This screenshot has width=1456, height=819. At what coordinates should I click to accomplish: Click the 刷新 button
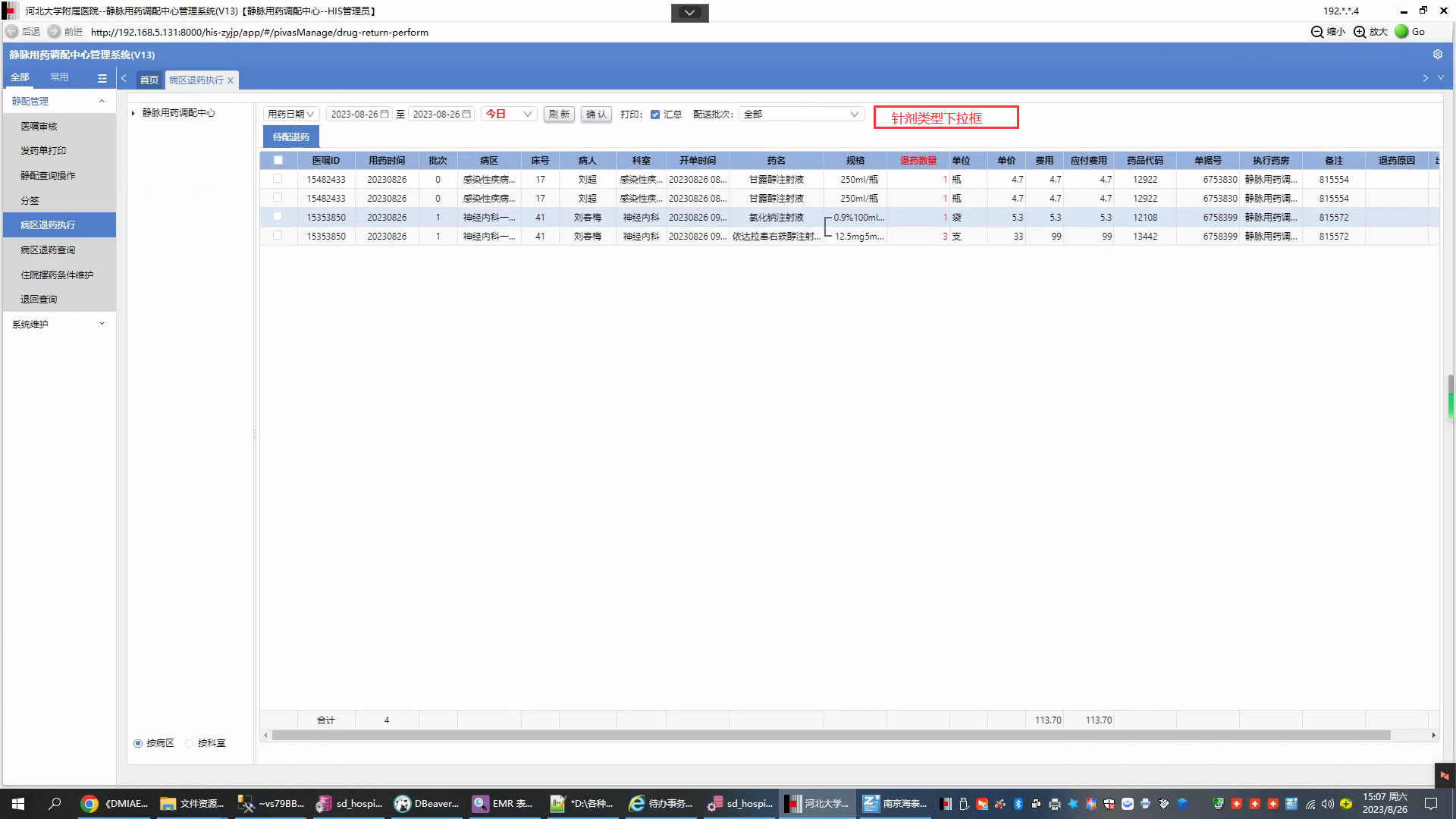pyautogui.click(x=559, y=115)
